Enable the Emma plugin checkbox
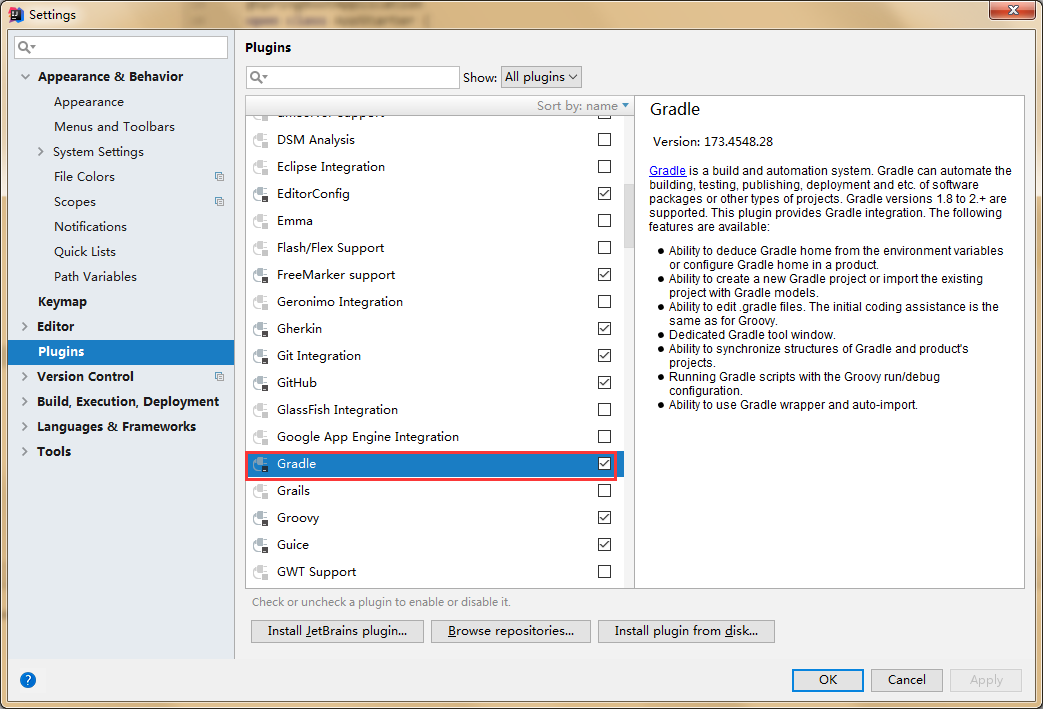Image resolution: width=1043 pixels, height=709 pixels. coord(605,220)
